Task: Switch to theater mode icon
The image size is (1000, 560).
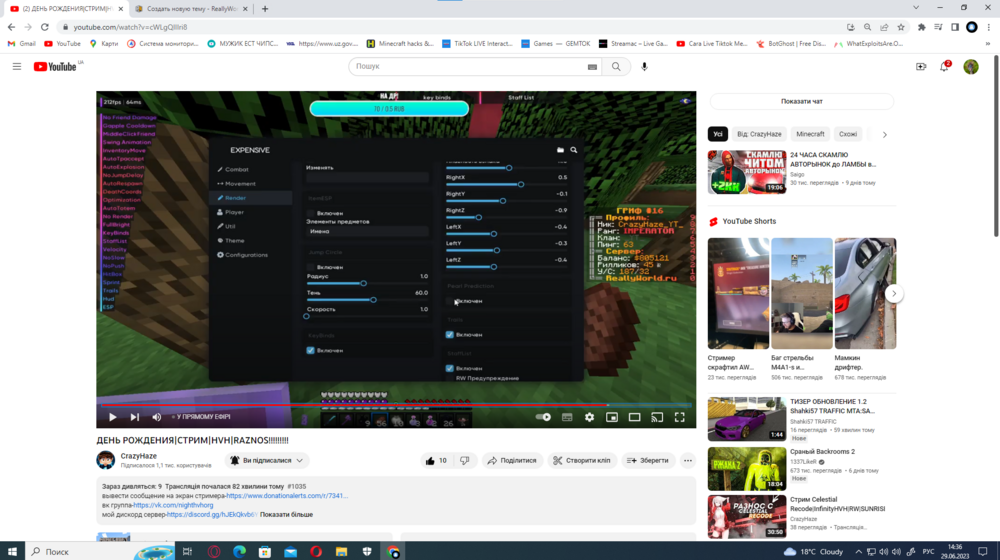Action: point(635,417)
